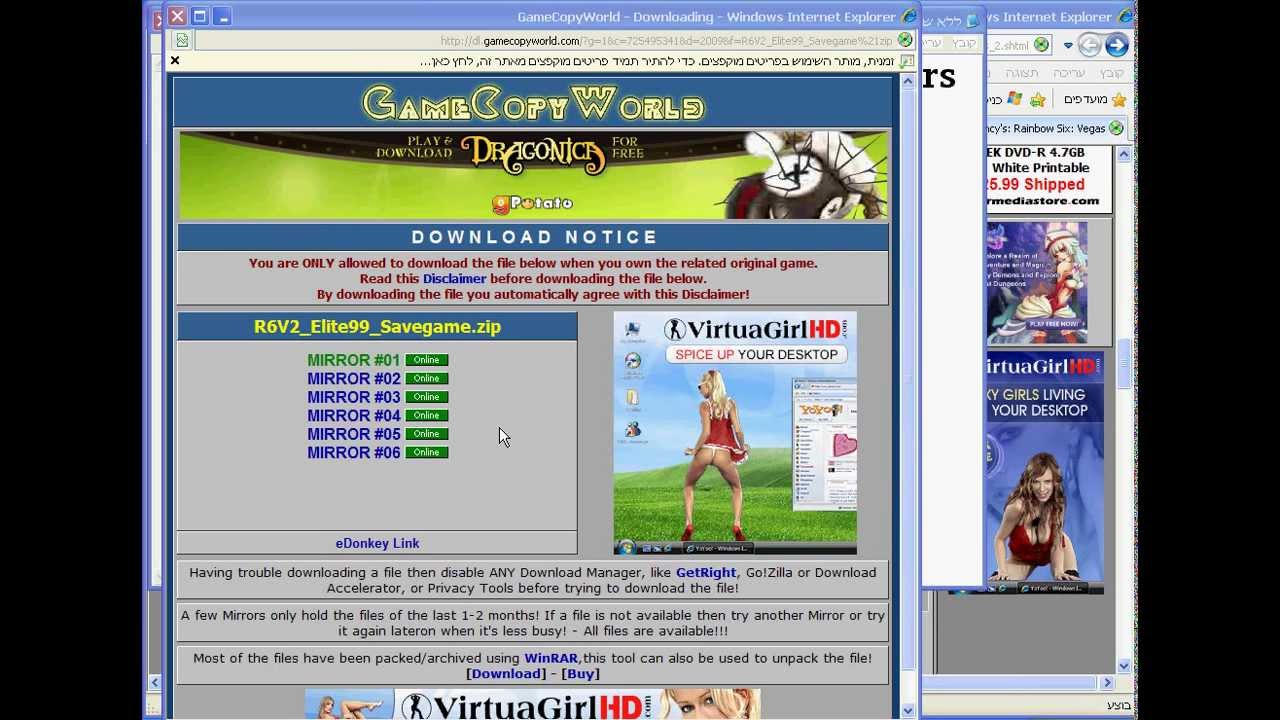Open the eDonkey Link

tap(377, 543)
